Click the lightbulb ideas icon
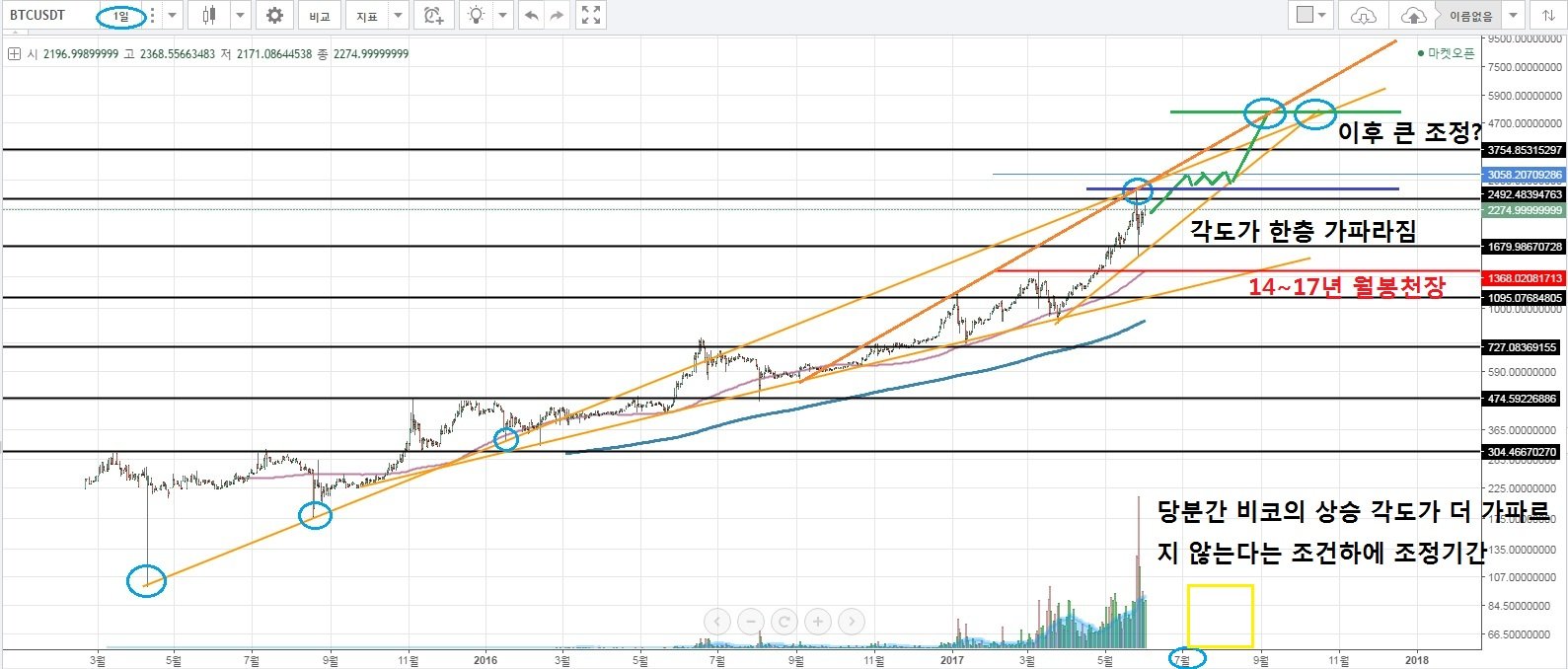Screen dimensions: 1568x669 coord(477,16)
